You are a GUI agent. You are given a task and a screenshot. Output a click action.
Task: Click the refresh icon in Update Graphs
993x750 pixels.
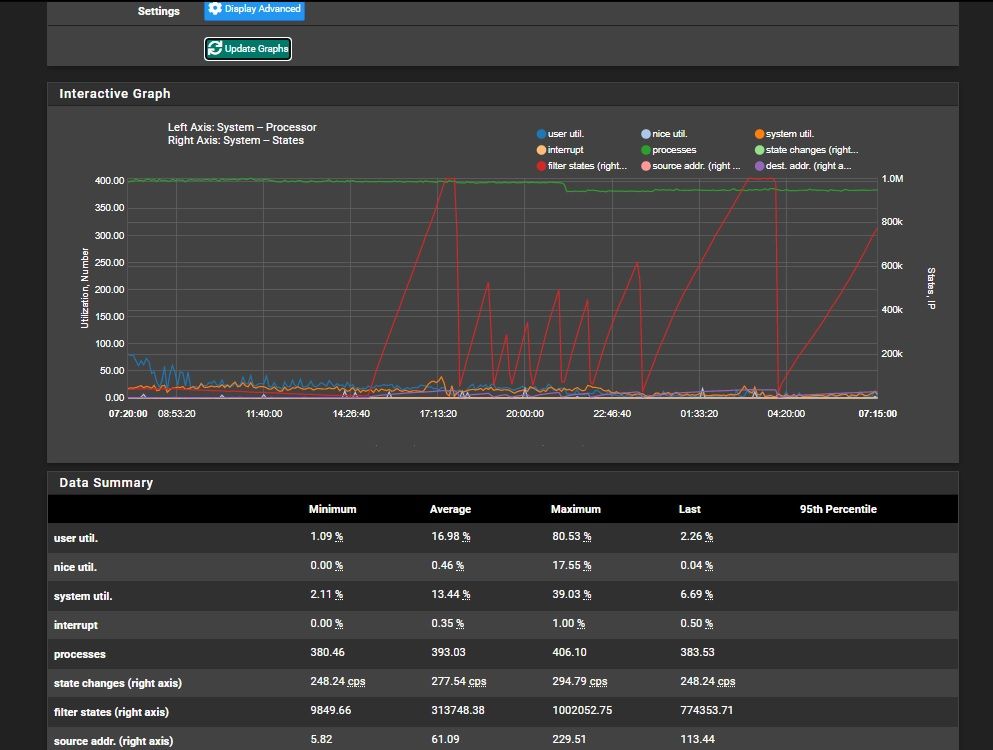click(x=215, y=48)
